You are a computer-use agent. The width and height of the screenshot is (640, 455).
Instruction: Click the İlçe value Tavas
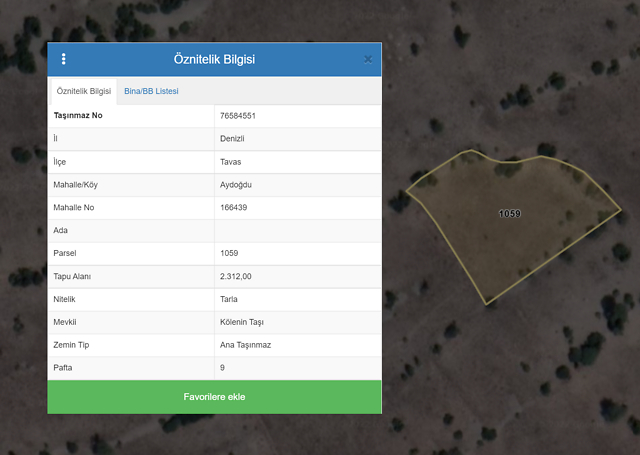click(x=231, y=162)
